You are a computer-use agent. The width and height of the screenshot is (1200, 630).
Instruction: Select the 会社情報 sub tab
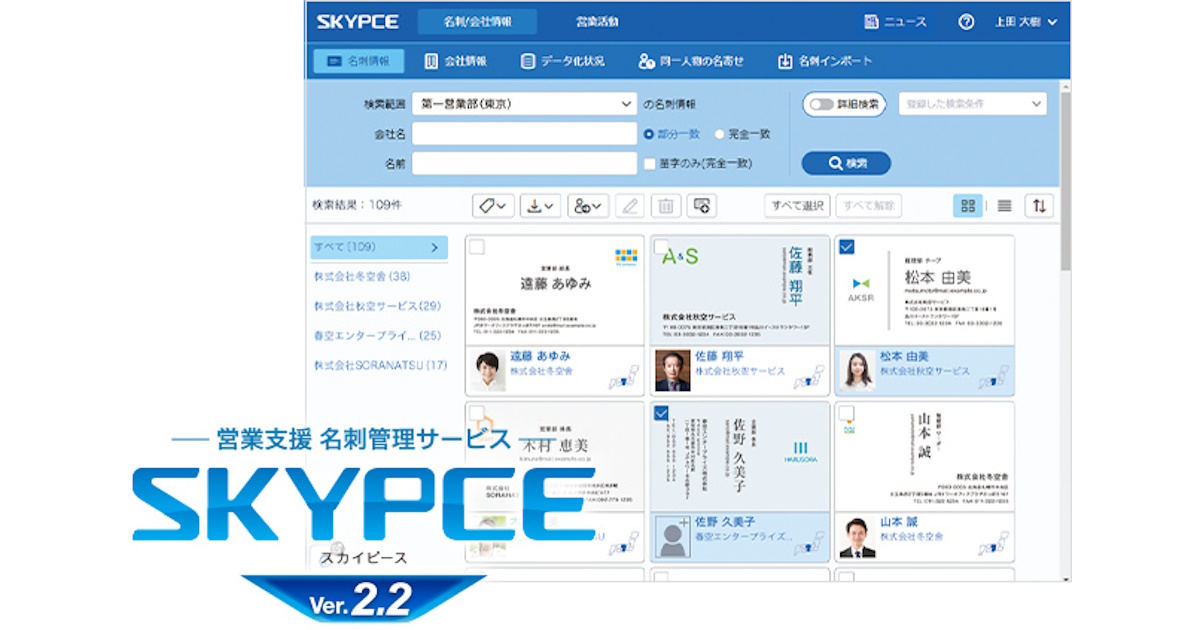coord(455,61)
